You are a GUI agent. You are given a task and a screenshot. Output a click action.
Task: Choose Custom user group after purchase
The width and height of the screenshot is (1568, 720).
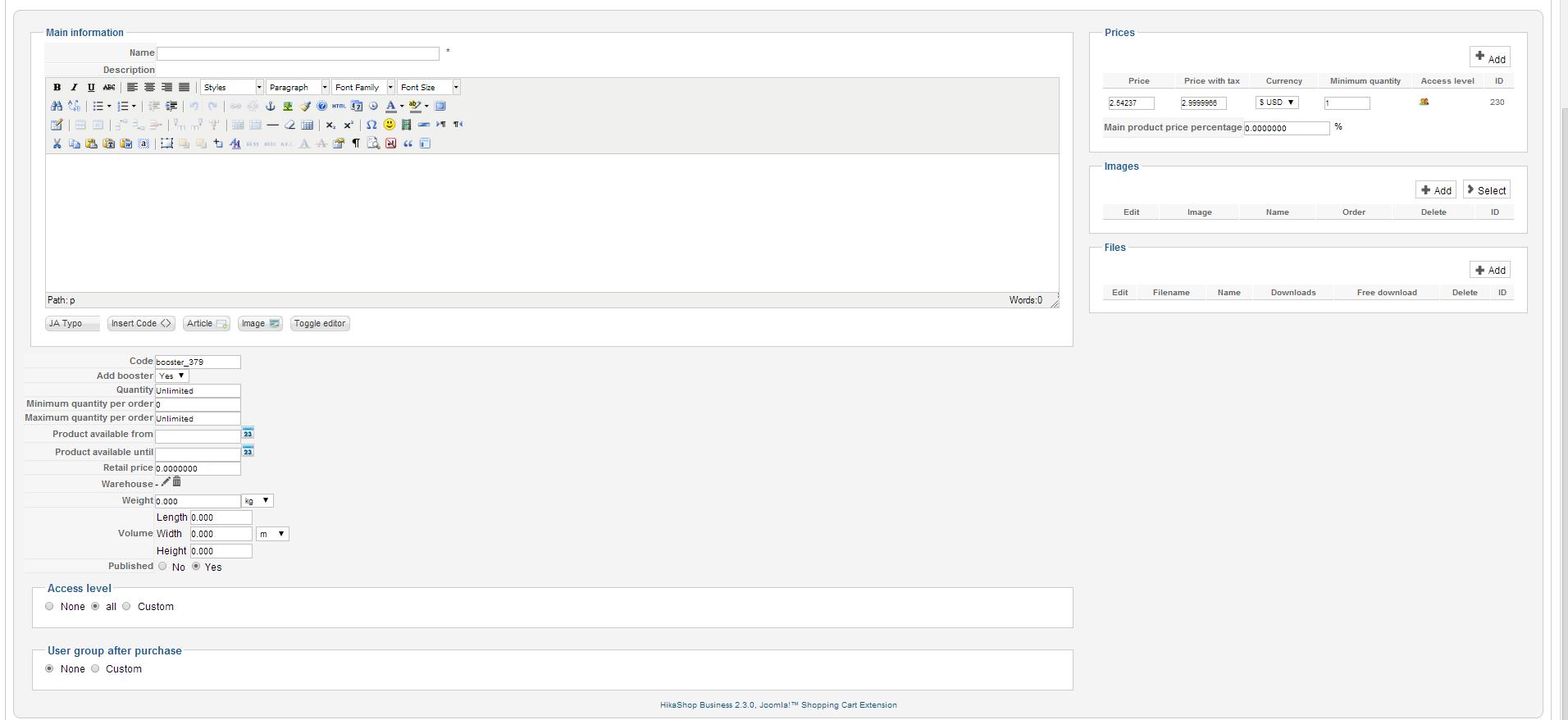coord(95,668)
